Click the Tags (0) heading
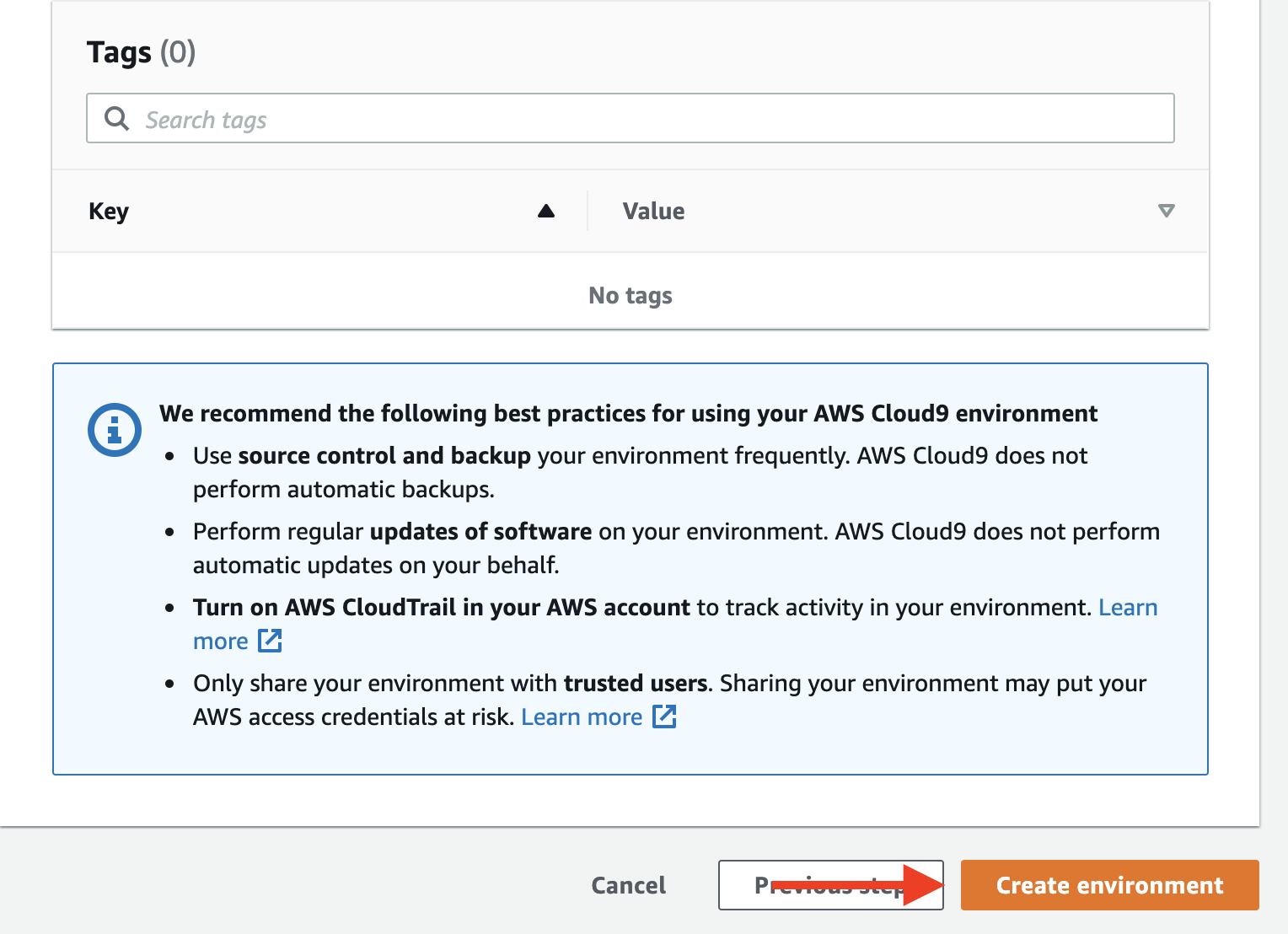This screenshot has height=934, width=1288. [142, 52]
